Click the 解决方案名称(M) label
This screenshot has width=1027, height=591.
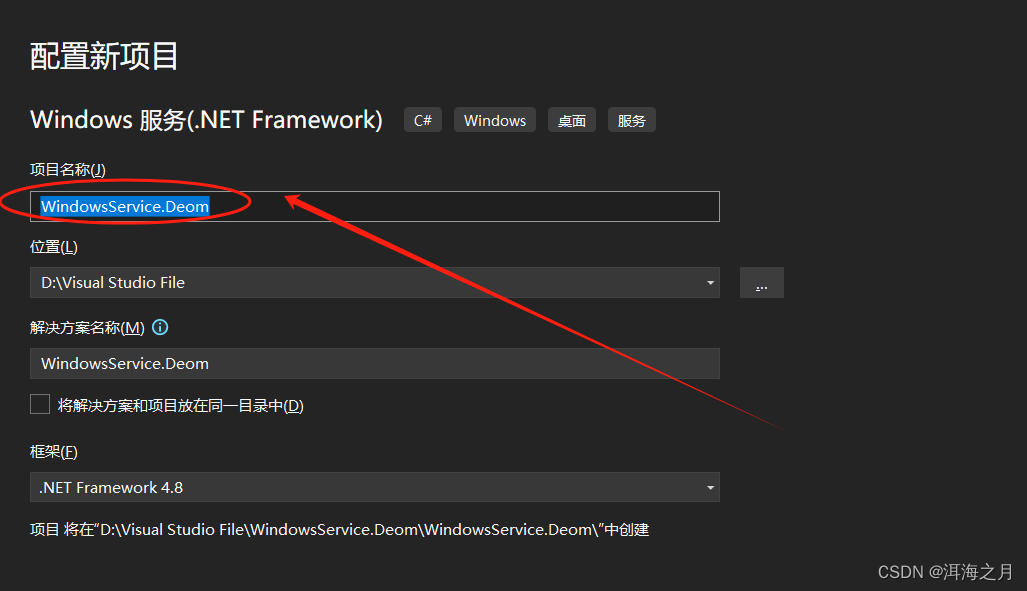87,328
